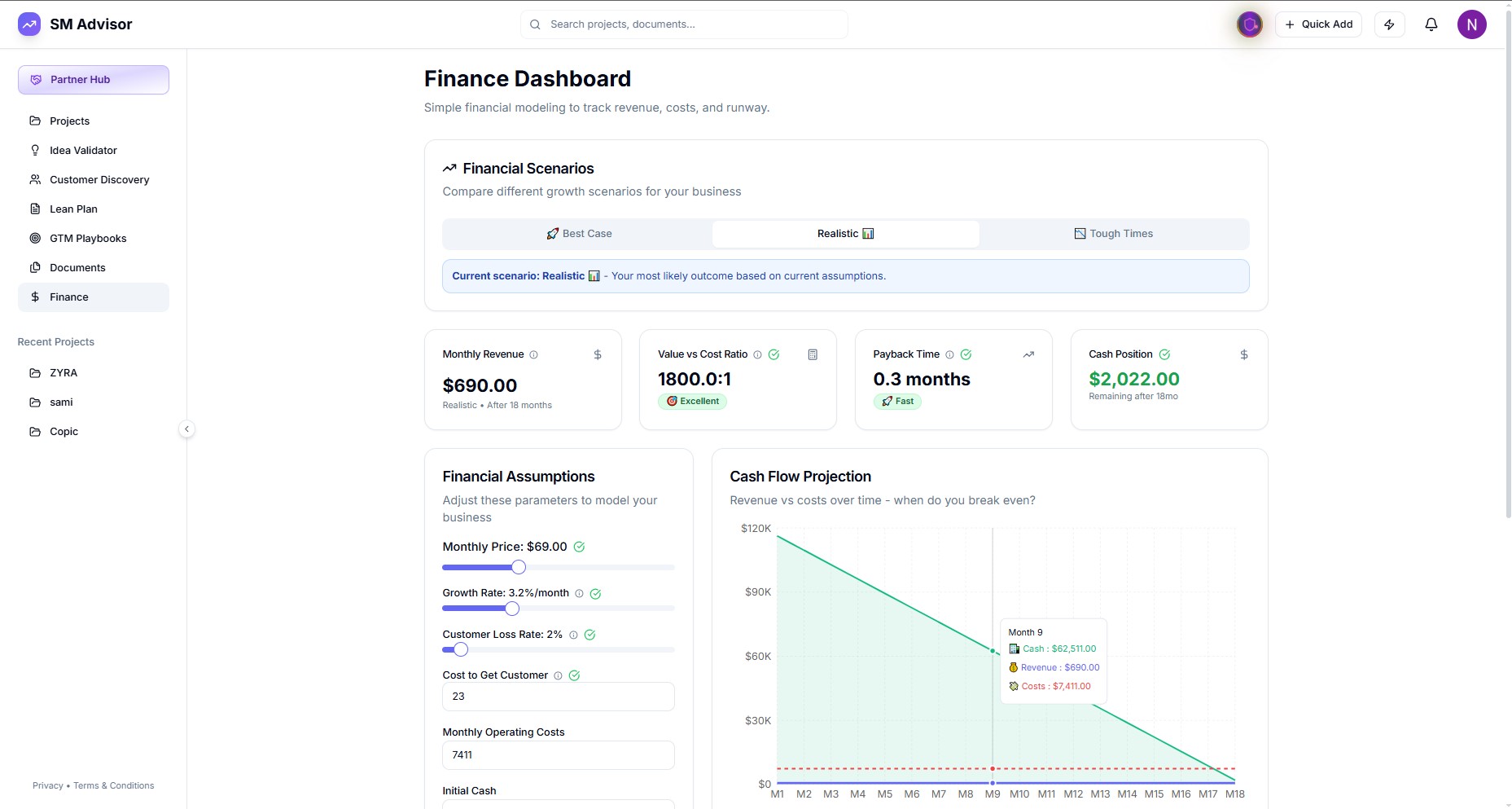Open the GTM Playbooks section

[x=88, y=239]
